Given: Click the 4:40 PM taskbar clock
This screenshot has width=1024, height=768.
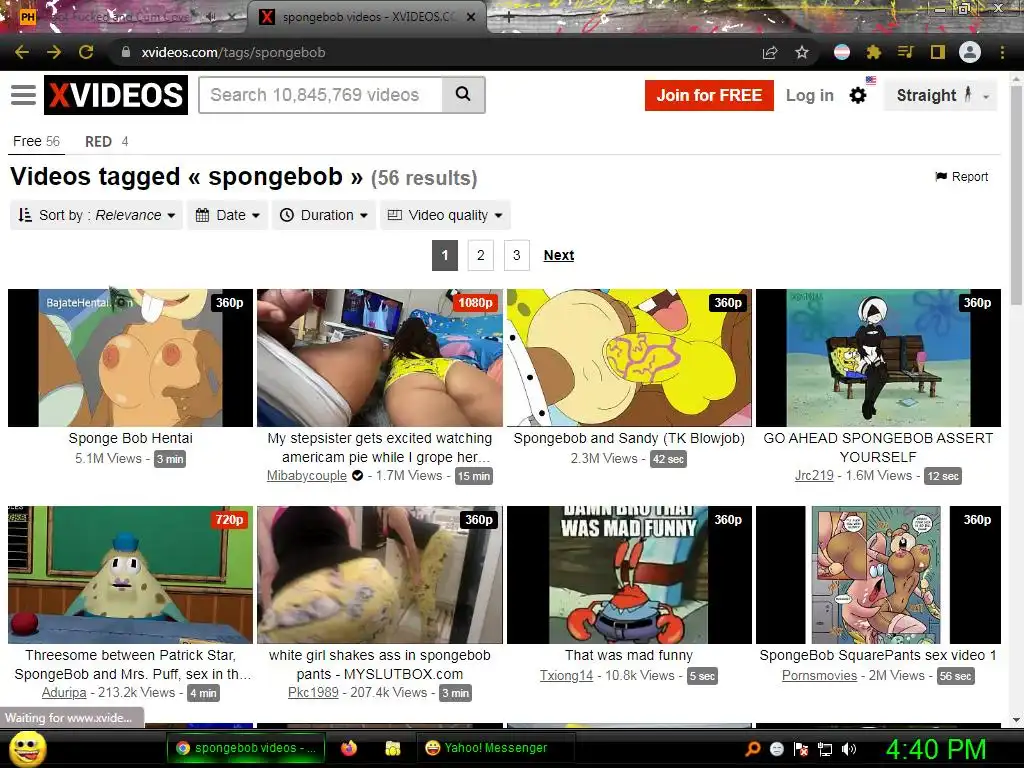Looking at the screenshot, I should [x=936, y=748].
